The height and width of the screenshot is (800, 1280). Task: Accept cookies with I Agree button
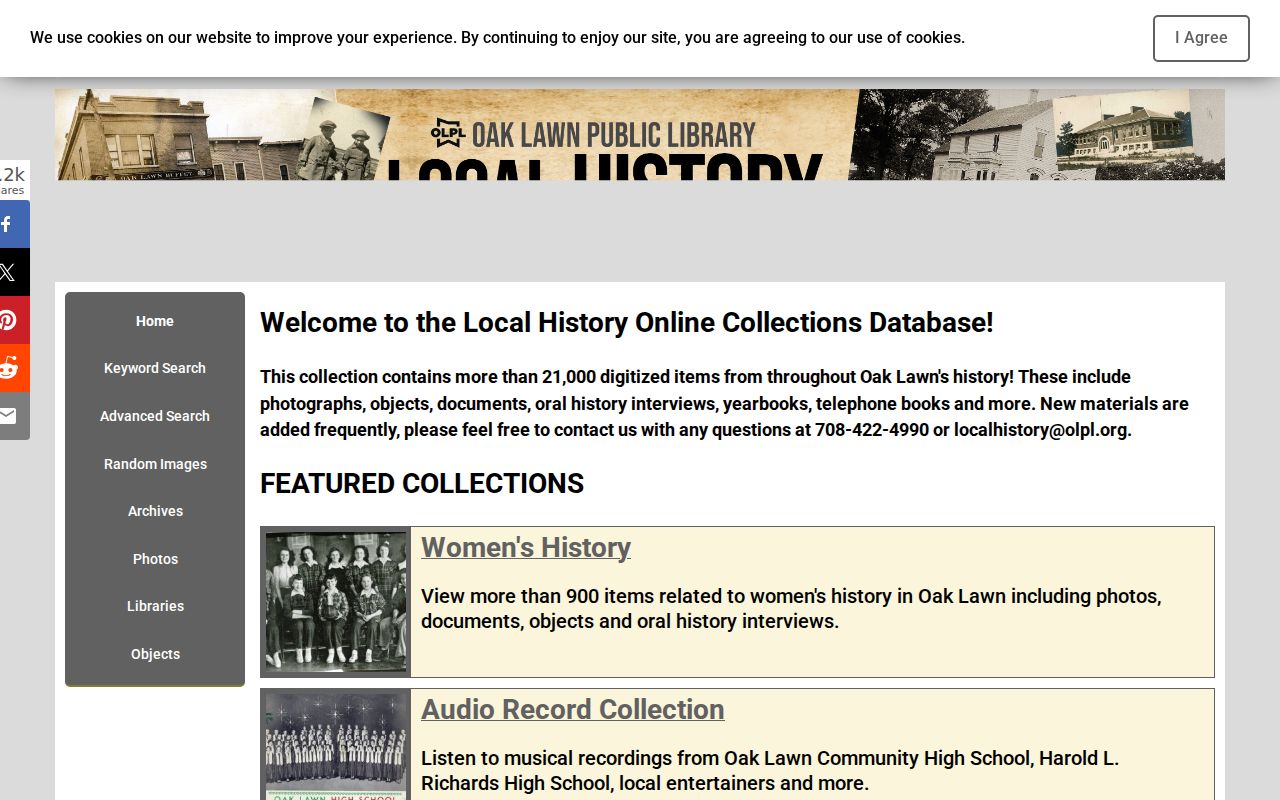tap(1201, 38)
